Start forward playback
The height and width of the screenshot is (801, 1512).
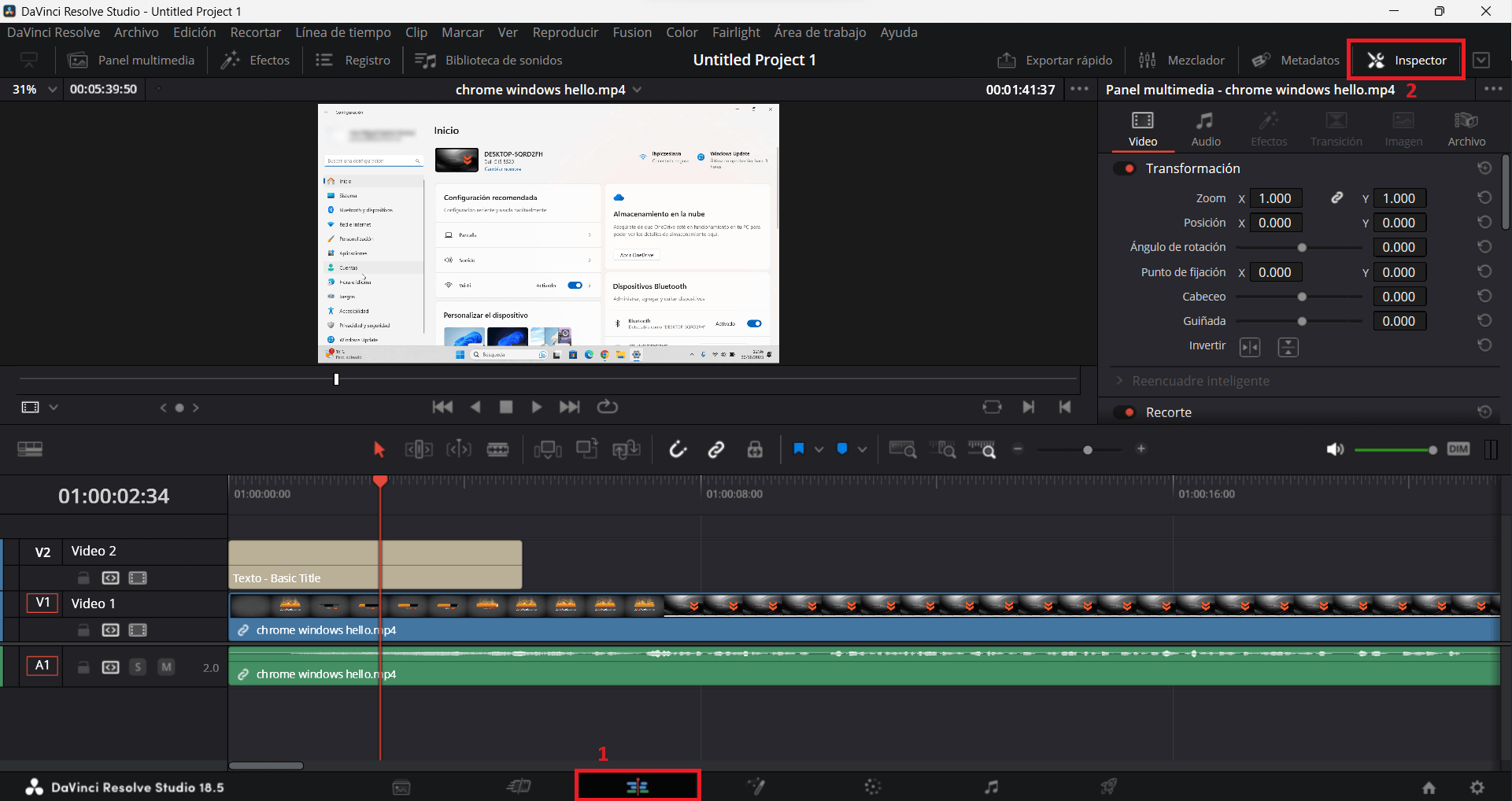(537, 407)
